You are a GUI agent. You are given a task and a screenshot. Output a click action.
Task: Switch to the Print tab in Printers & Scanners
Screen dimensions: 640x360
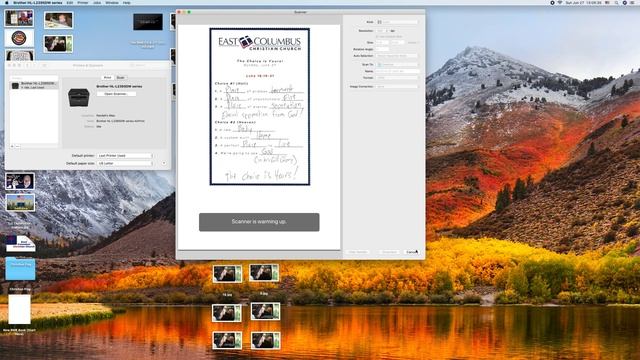[x=107, y=78]
